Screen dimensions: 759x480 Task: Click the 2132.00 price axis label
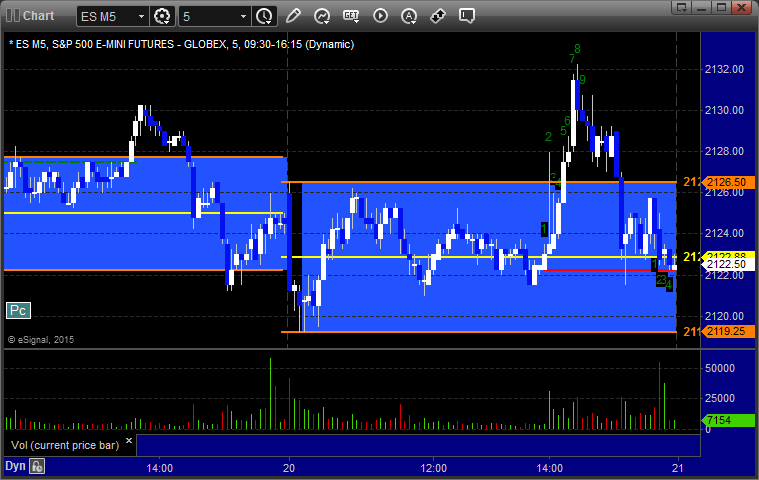tap(724, 69)
